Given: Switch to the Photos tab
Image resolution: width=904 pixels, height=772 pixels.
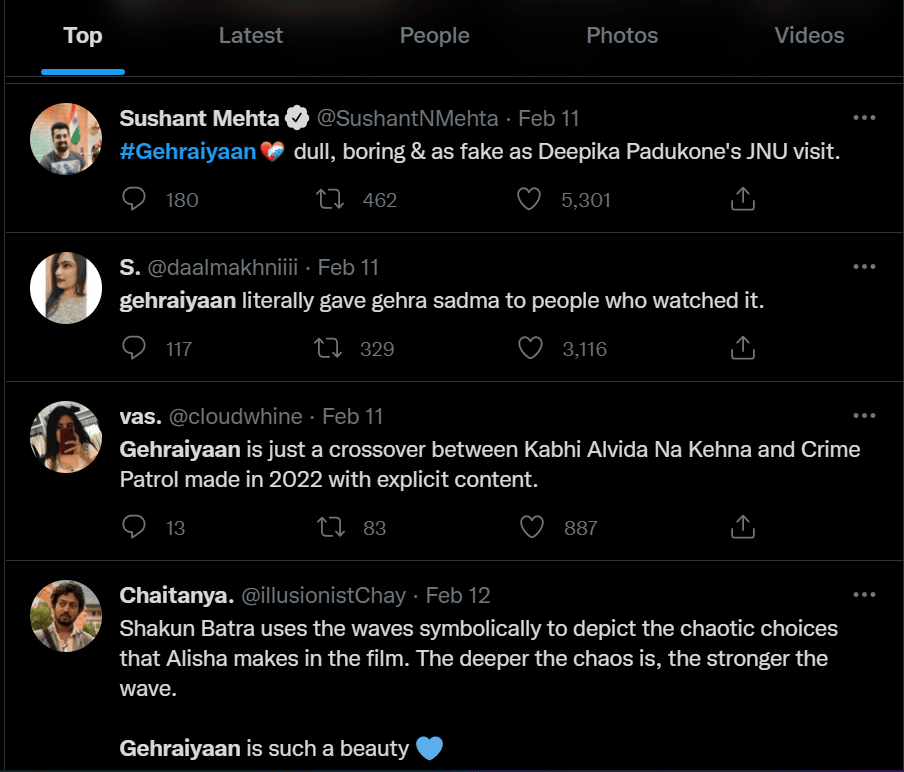Looking at the screenshot, I should click(x=622, y=36).
